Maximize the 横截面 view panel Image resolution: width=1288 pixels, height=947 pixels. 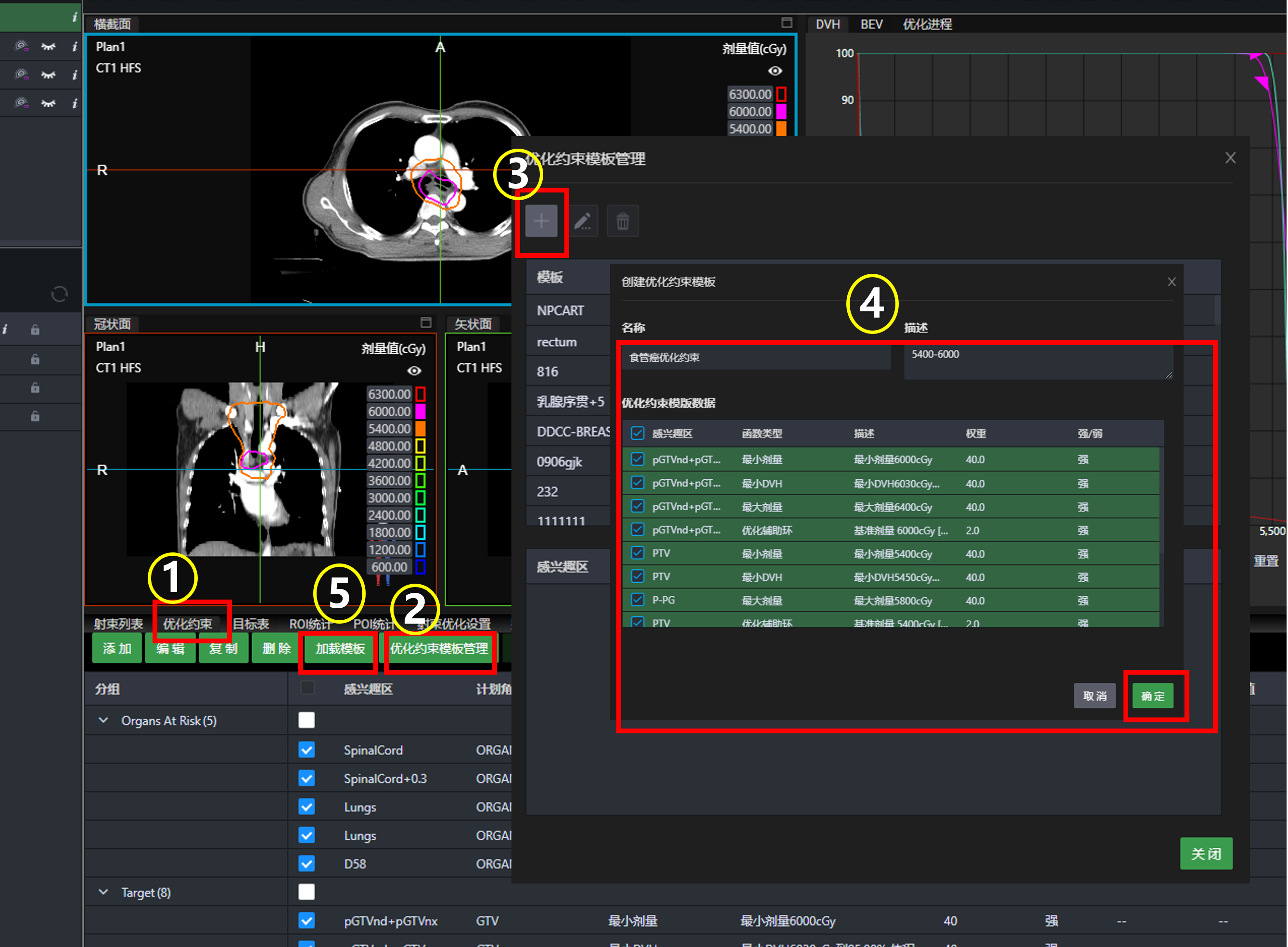787,22
